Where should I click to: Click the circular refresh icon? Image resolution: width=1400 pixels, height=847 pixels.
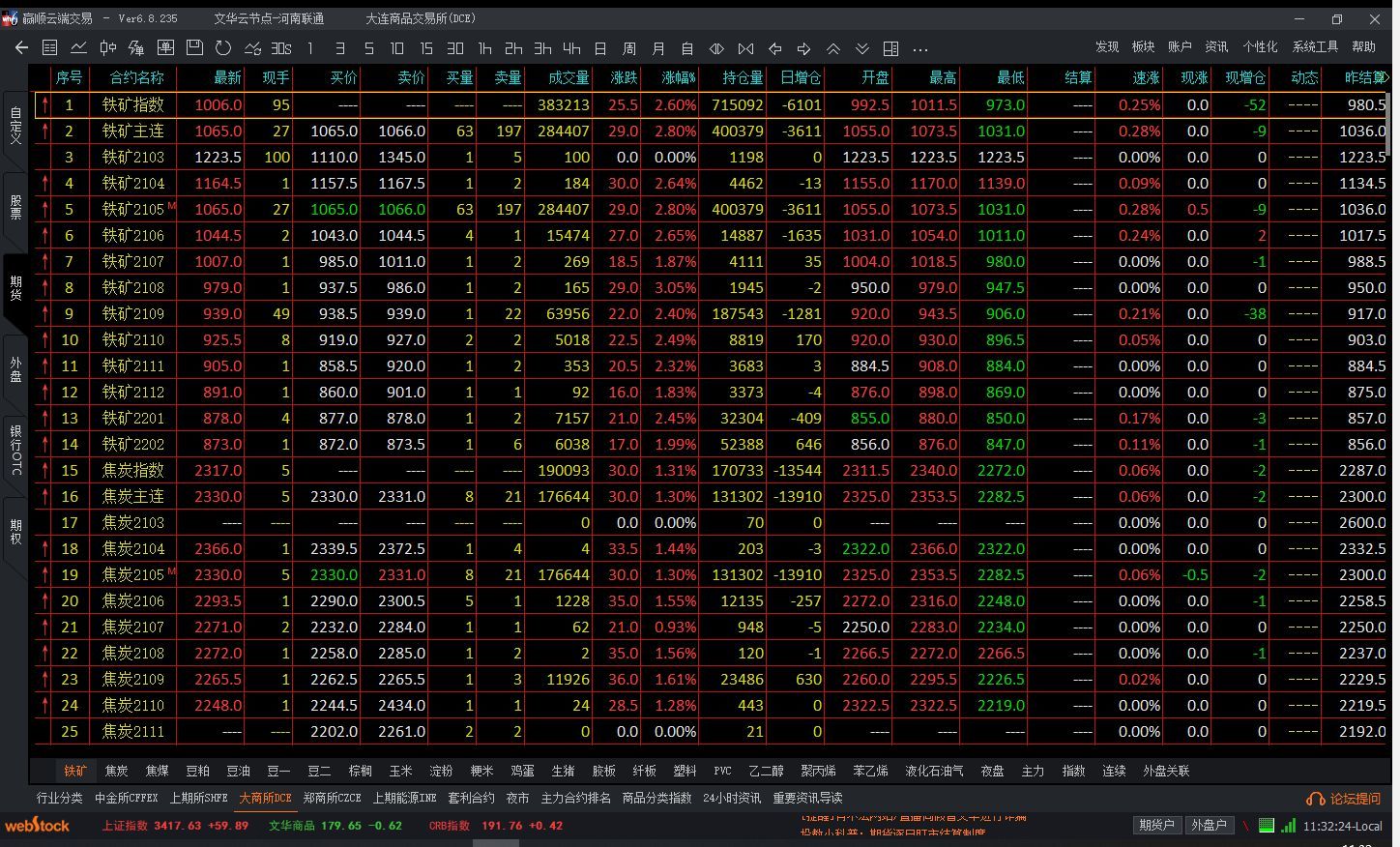[223, 47]
